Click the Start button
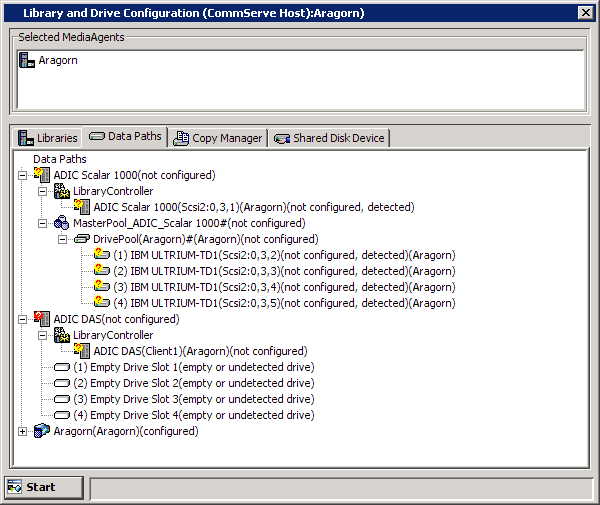The height and width of the screenshot is (505, 600). click(x=44, y=487)
